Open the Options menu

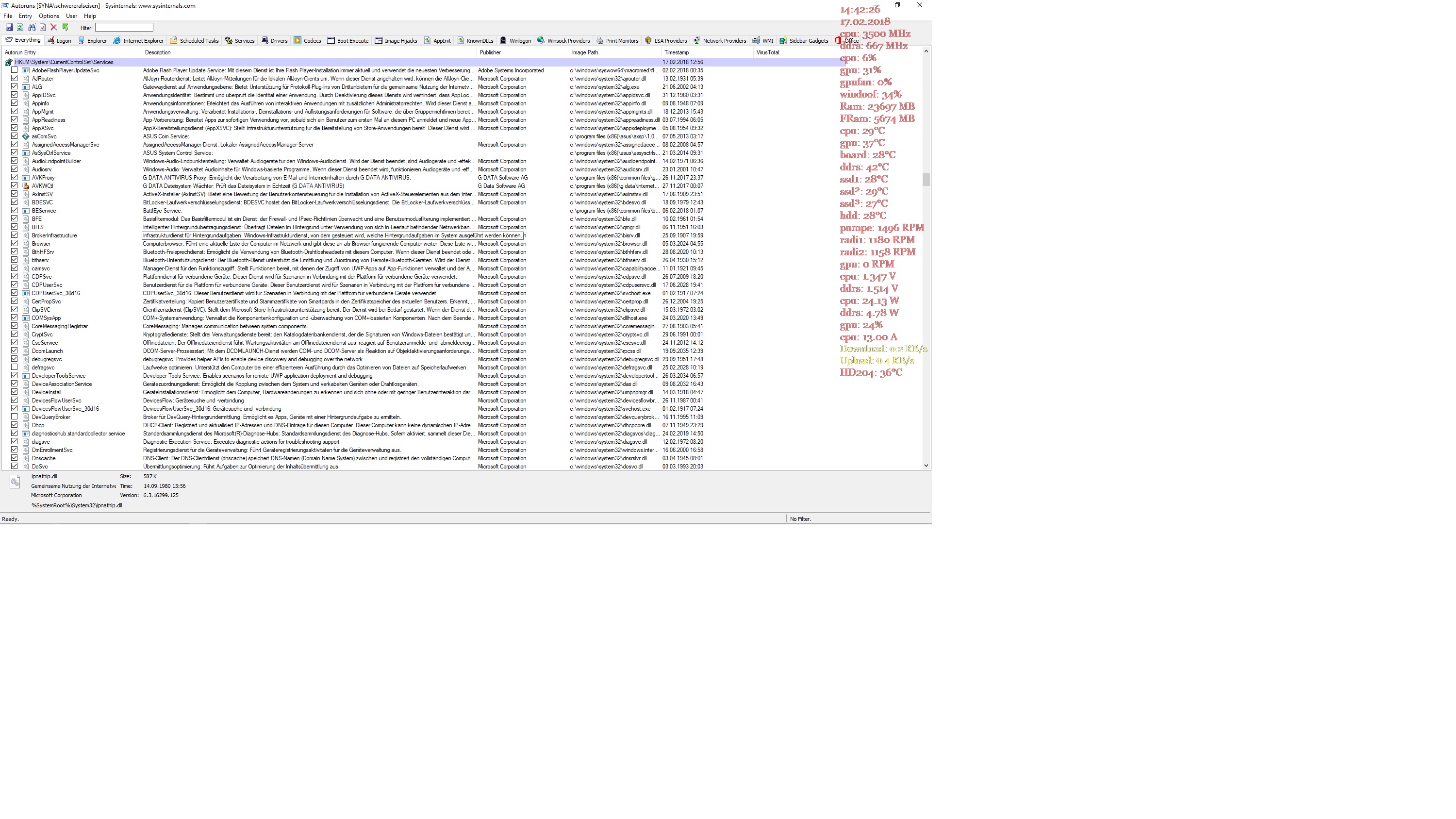point(49,16)
